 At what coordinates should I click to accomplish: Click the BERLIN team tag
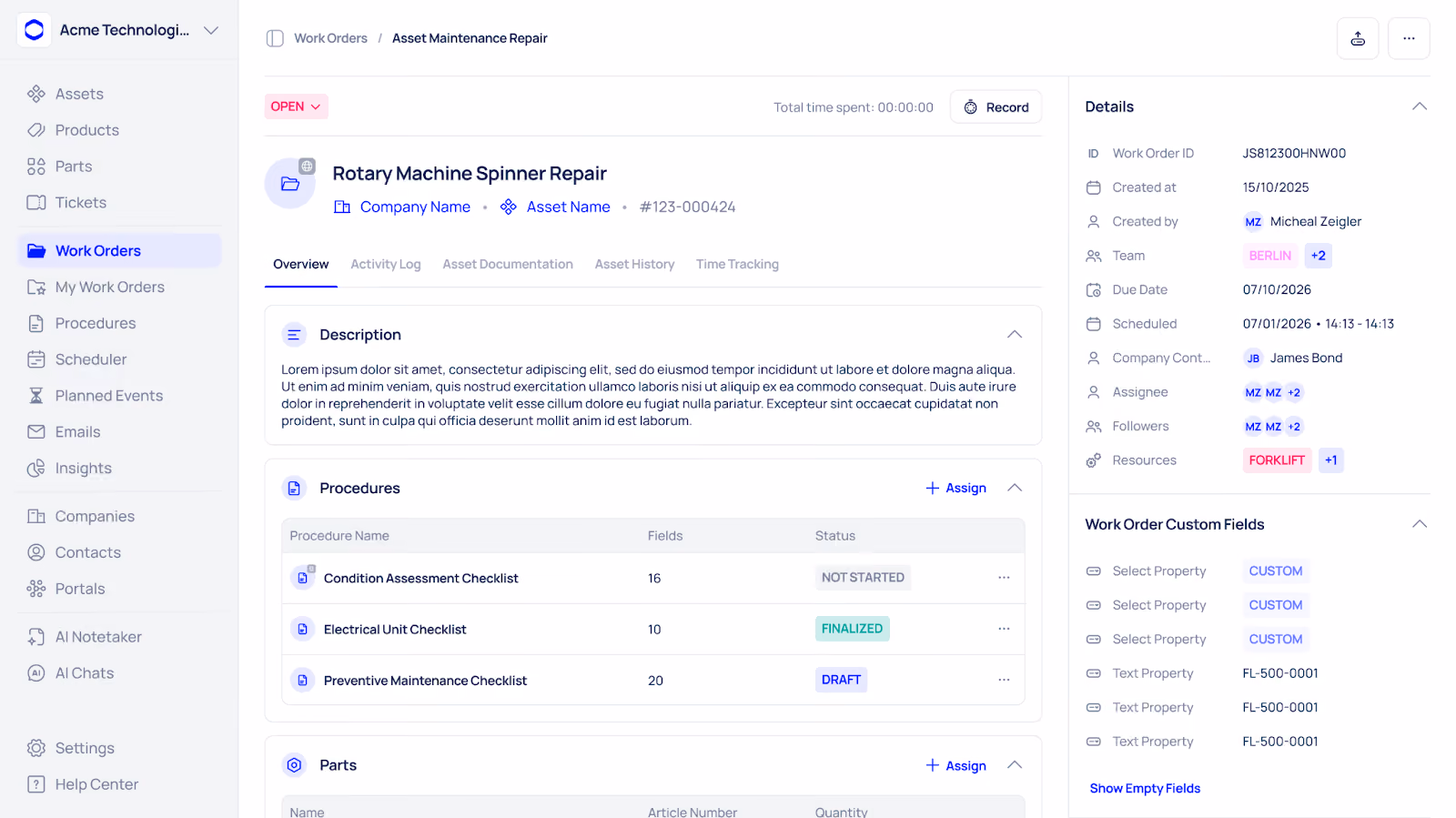[x=1269, y=256]
